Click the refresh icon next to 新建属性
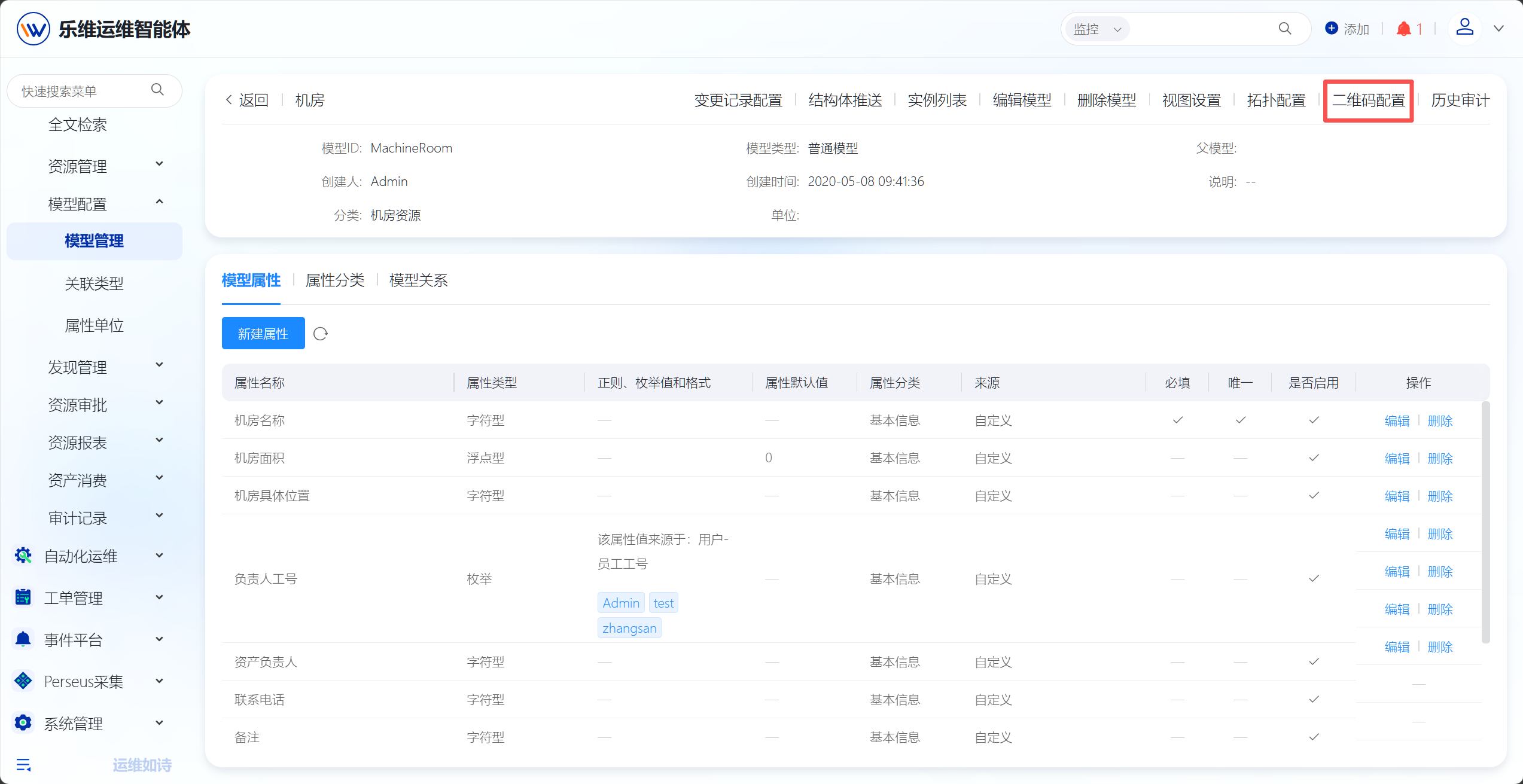Screen dimensions: 1523x784 point(321,334)
